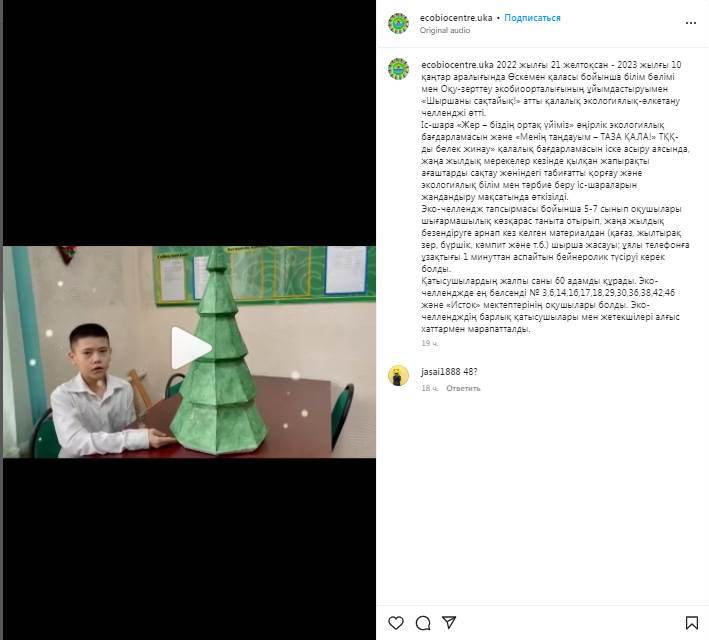Save the post with the bookmark icon

[691, 623]
